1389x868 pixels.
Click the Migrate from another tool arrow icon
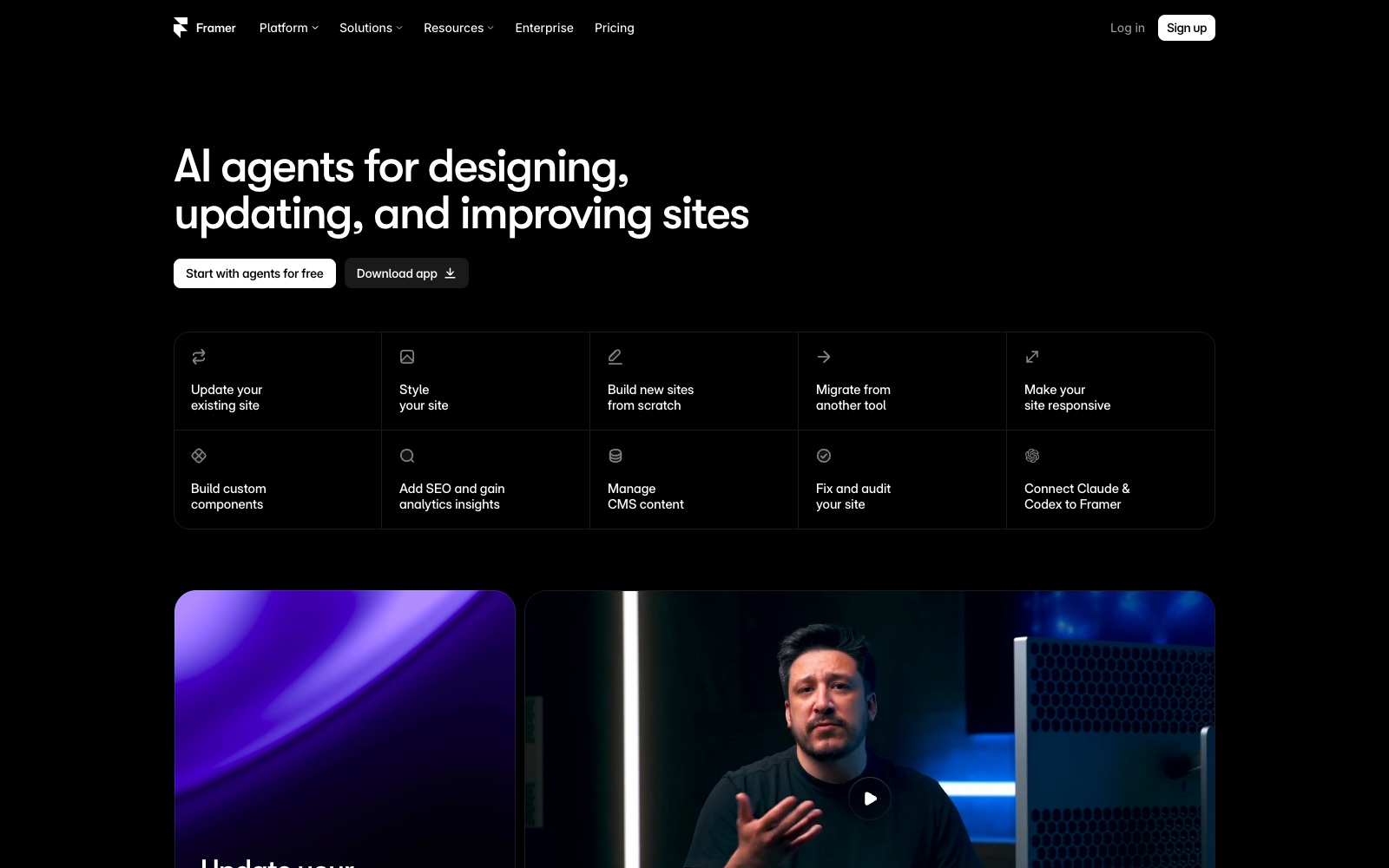pyautogui.click(x=824, y=357)
